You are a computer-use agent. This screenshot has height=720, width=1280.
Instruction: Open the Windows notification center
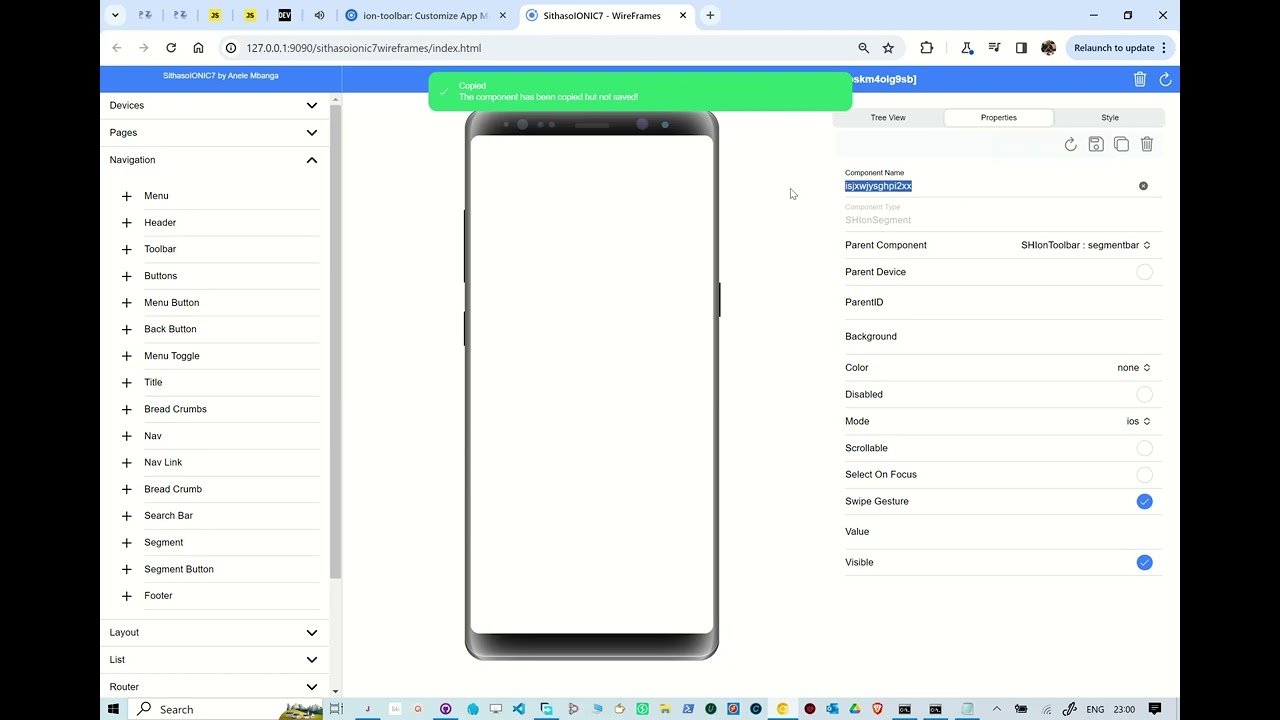tap(1155, 709)
